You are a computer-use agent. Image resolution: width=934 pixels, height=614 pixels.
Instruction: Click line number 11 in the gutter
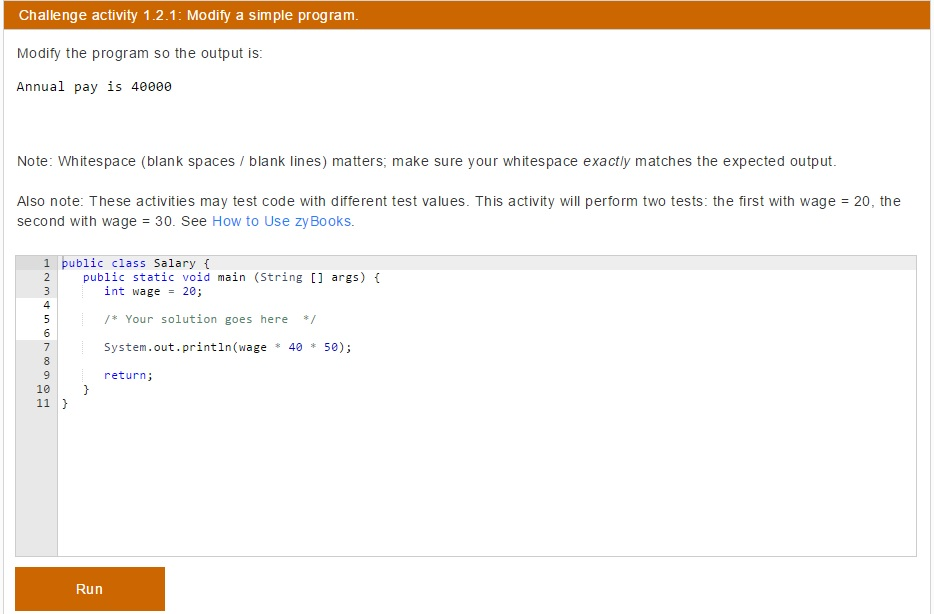point(42,403)
